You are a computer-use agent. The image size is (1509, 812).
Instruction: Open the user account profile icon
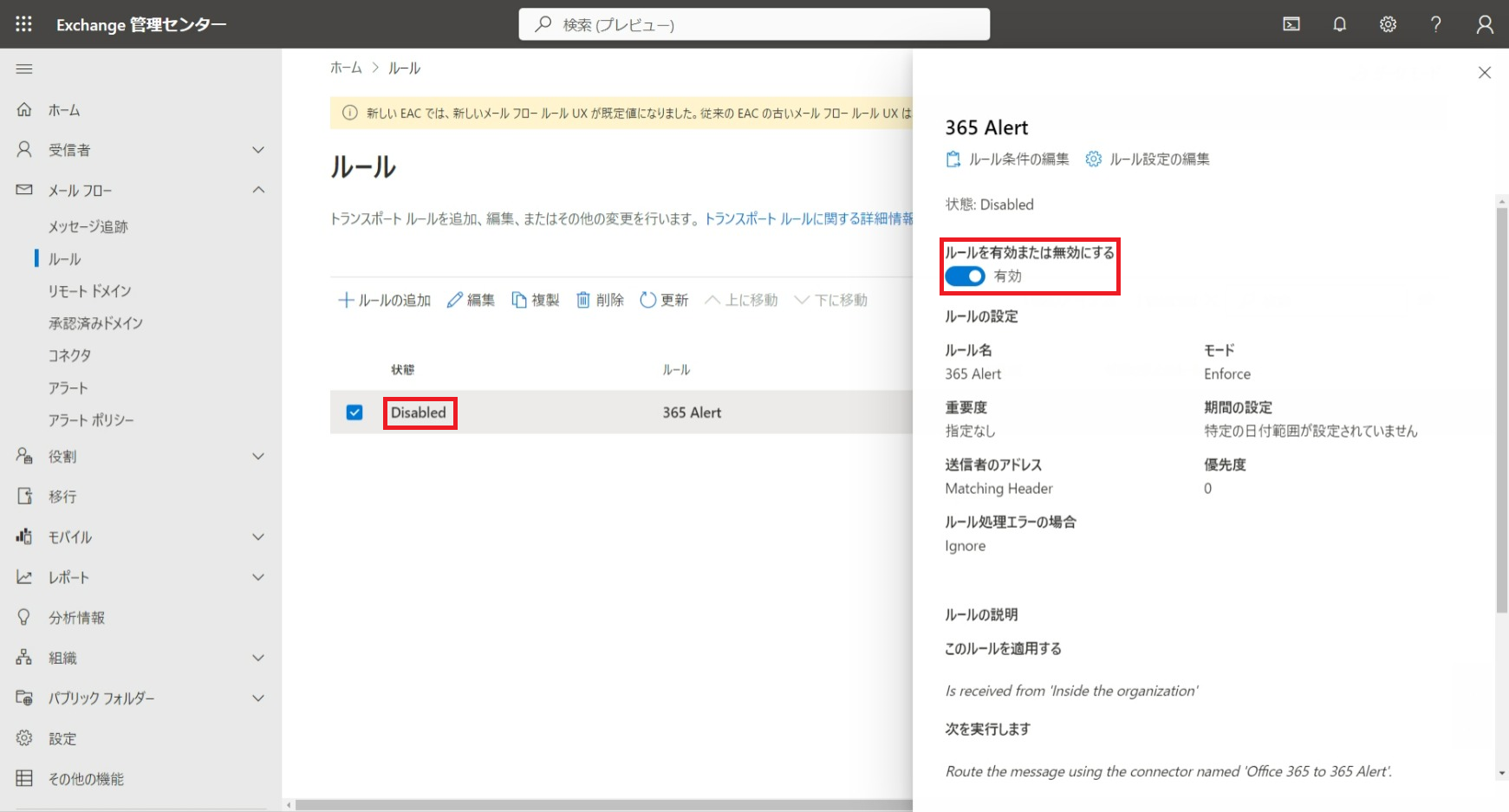tap(1485, 24)
